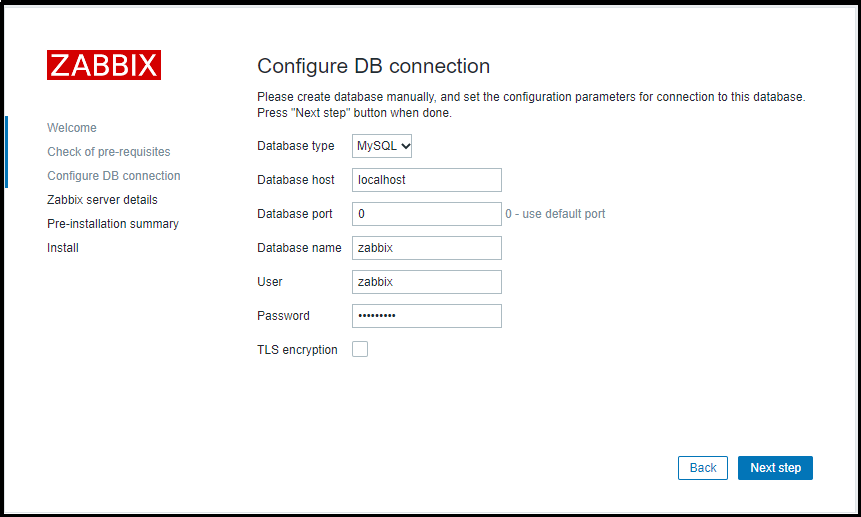Open the Check of pre-requisites step
Screen dimensions: 861x517
109,152
